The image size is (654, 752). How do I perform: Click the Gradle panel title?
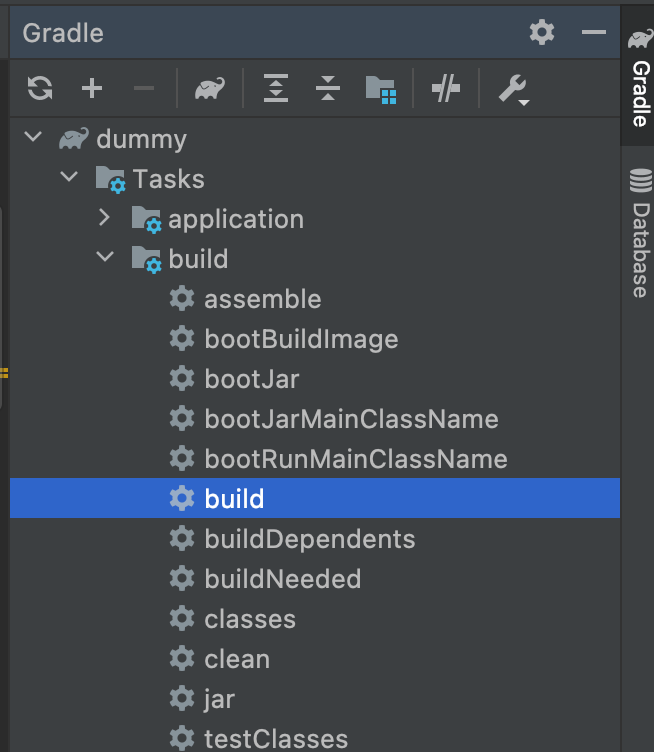[x=63, y=33]
